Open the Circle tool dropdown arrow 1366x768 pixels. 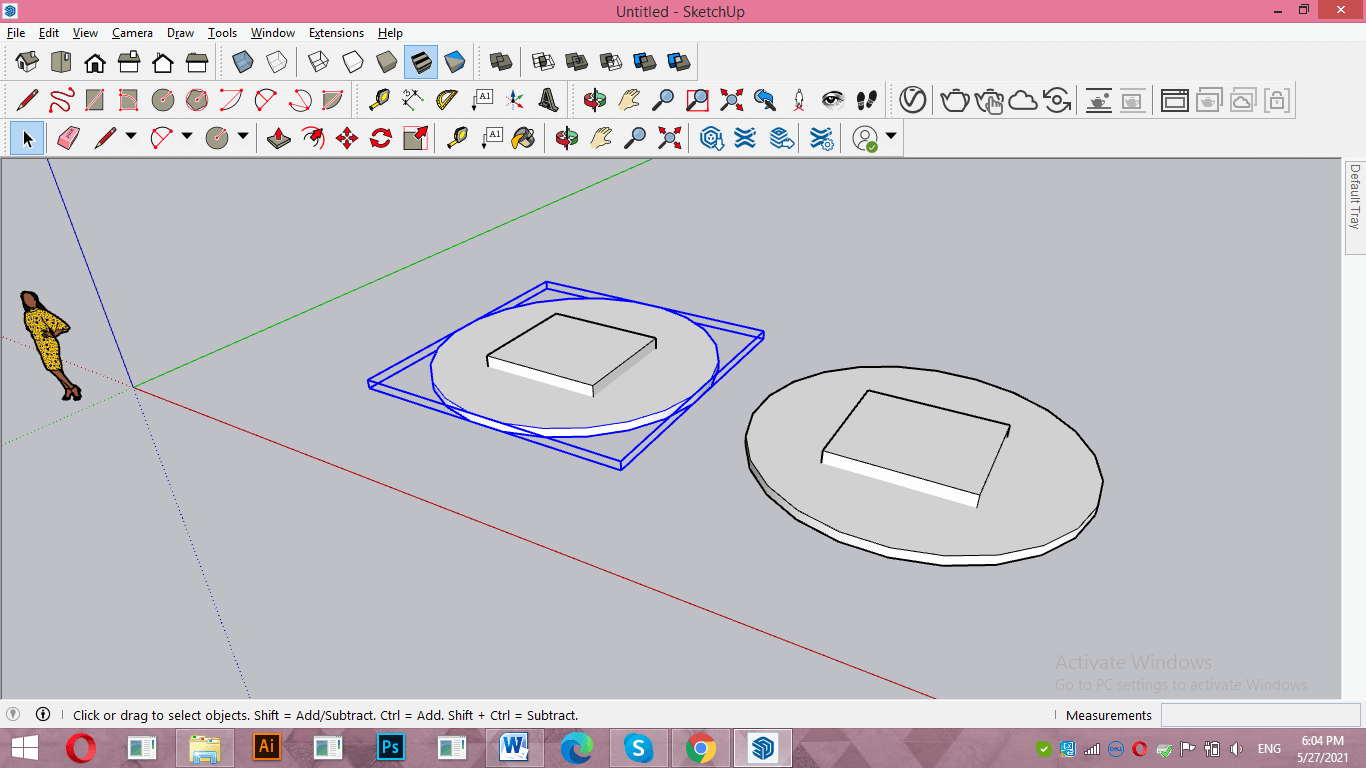[243, 136]
